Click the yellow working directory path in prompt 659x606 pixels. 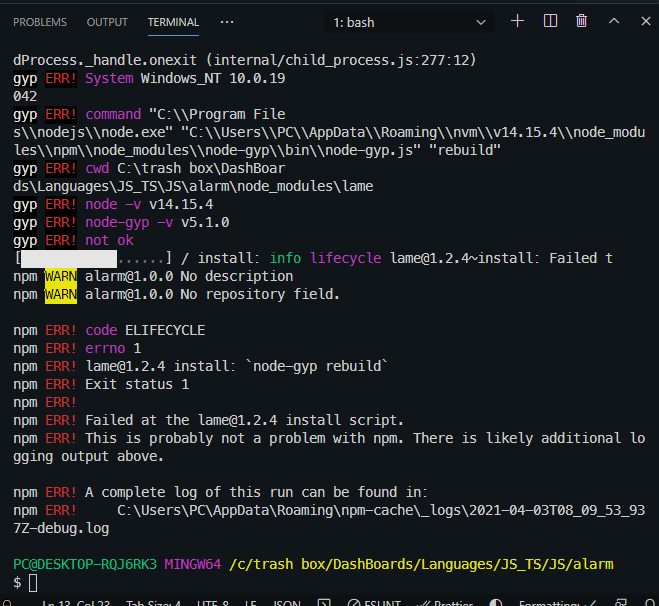click(422, 564)
